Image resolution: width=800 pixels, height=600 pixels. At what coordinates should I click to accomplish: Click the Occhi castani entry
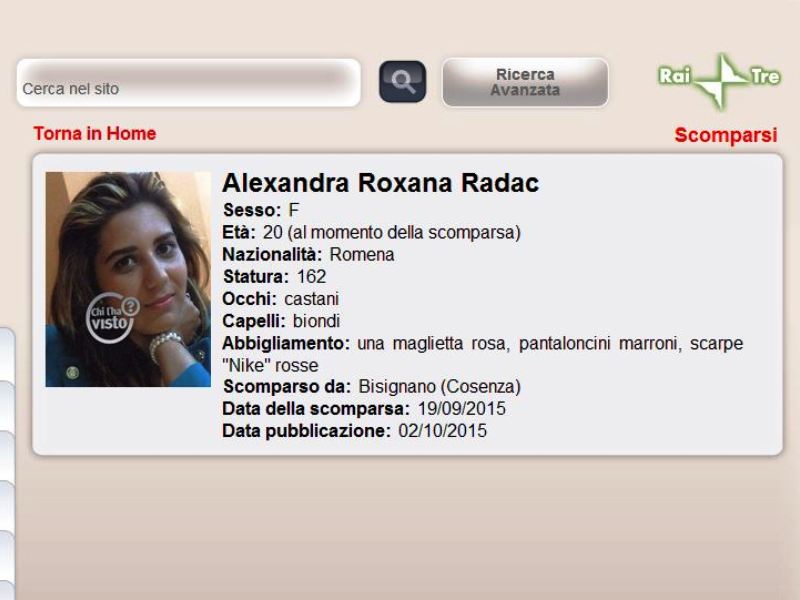point(281,298)
